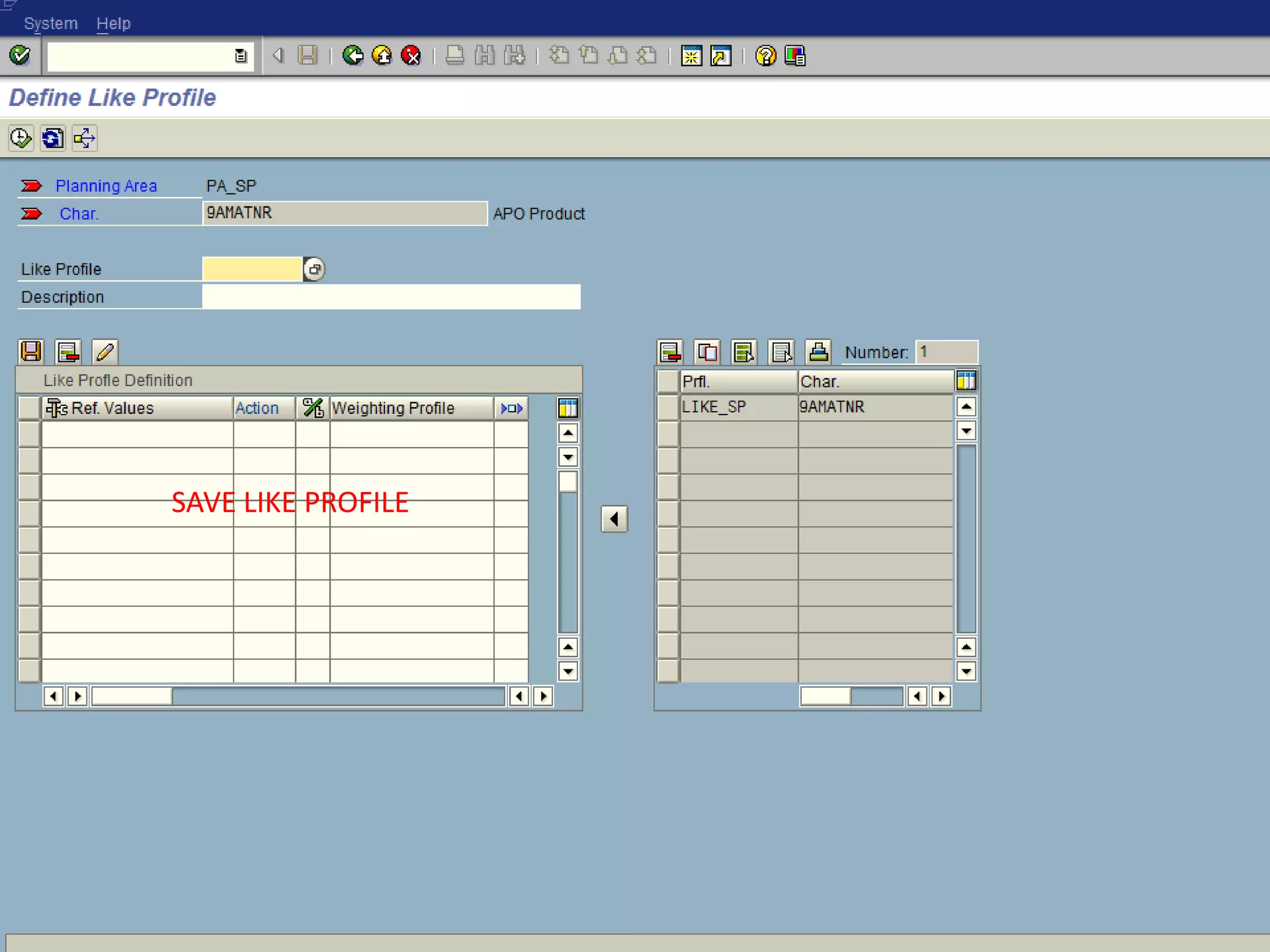1270x952 pixels.
Task: Click the horizontal scrollbar of Like Profile Definition
Action: (x=298, y=696)
